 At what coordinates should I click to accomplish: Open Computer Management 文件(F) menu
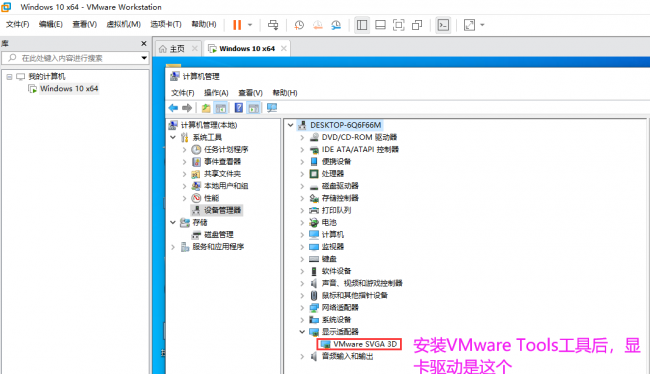[183, 93]
